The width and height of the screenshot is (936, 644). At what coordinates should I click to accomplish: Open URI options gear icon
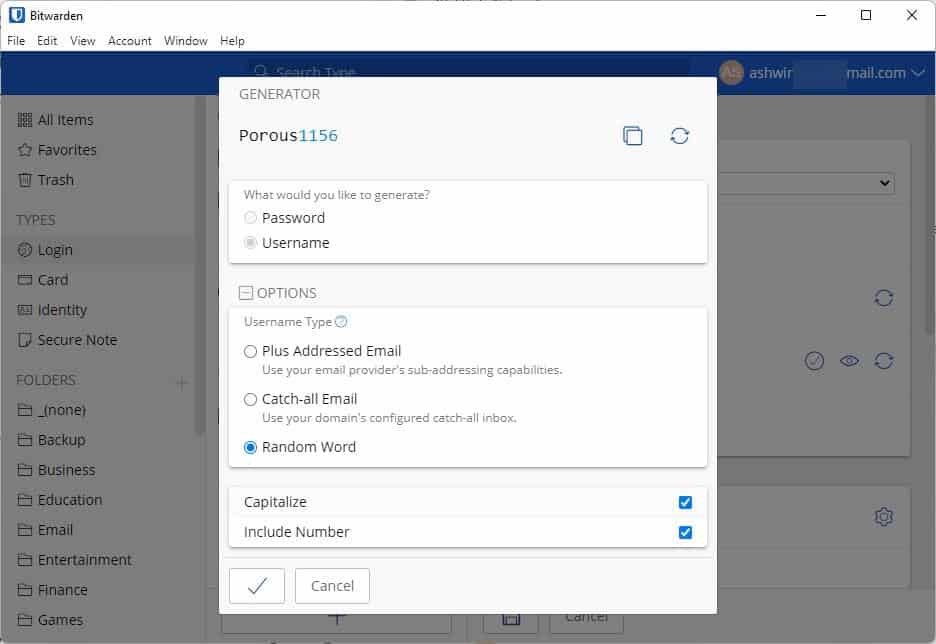(883, 517)
